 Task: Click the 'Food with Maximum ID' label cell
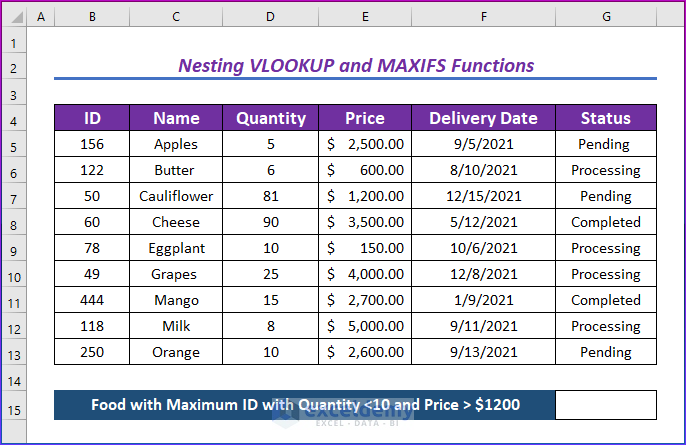point(304,405)
